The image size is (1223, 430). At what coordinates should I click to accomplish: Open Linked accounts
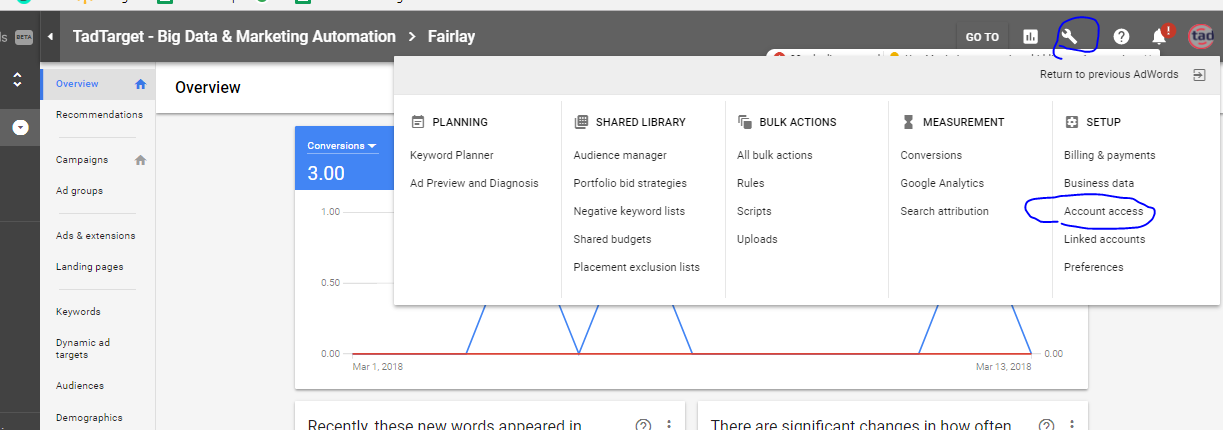1105,239
